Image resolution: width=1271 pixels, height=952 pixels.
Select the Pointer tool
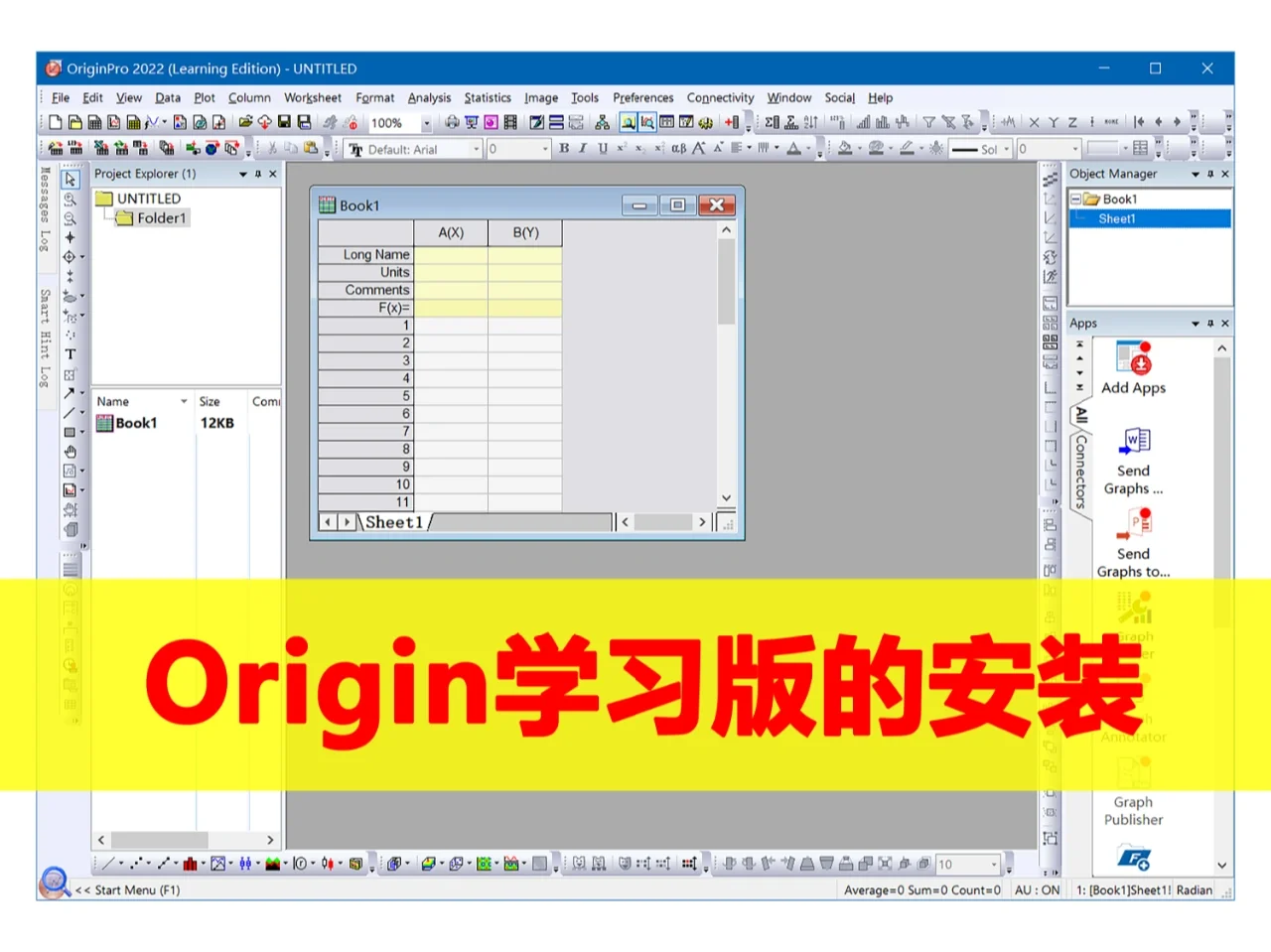(x=70, y=179)
